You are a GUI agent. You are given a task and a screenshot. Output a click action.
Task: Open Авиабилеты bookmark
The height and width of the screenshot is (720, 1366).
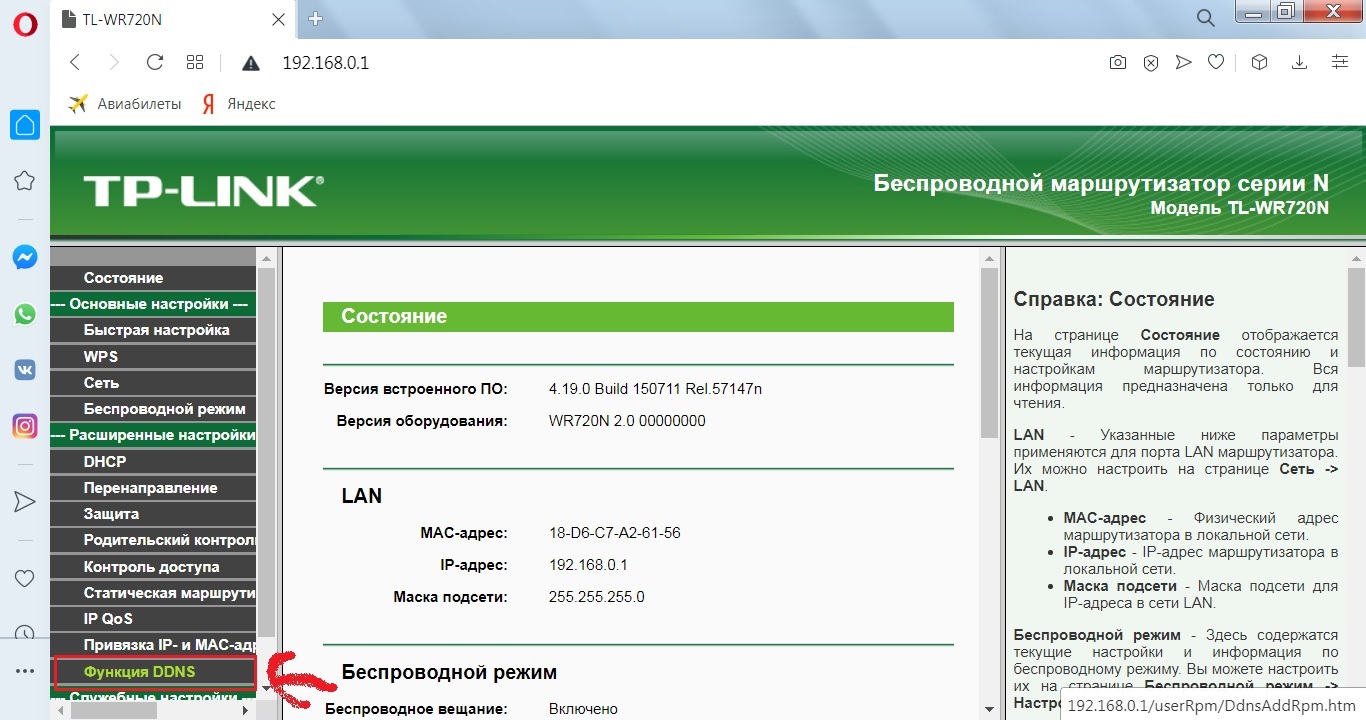pos(124,104)
